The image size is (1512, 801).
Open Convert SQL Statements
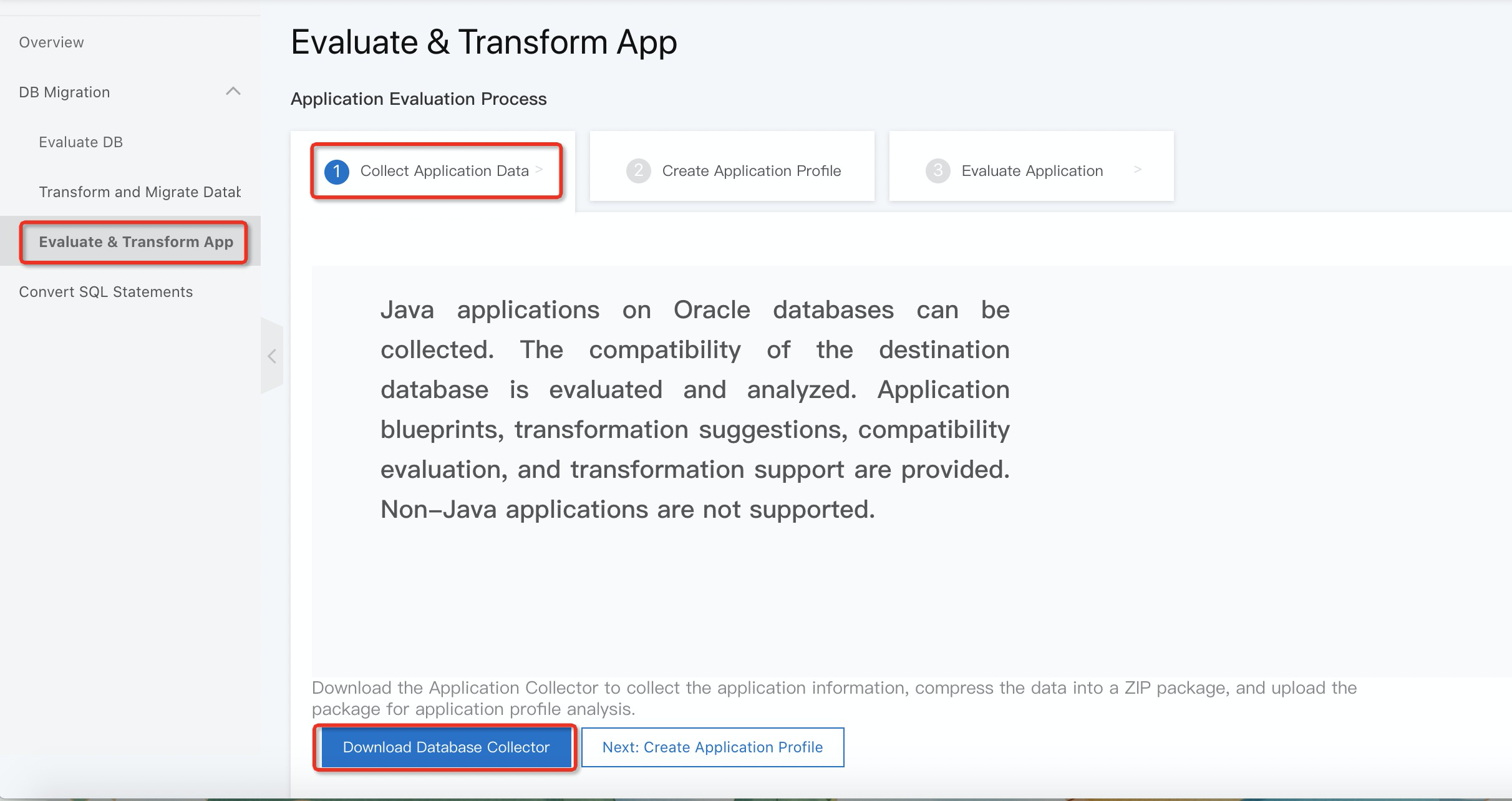point(105,292)
